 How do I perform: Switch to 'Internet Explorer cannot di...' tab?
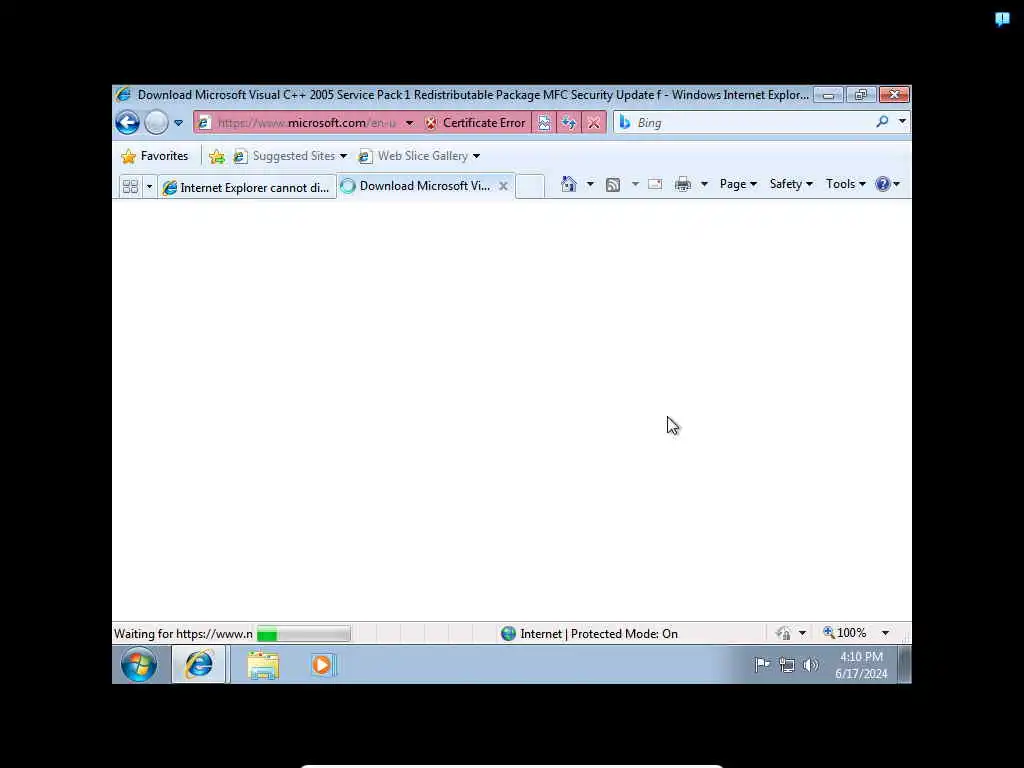(x=247, y=187)
